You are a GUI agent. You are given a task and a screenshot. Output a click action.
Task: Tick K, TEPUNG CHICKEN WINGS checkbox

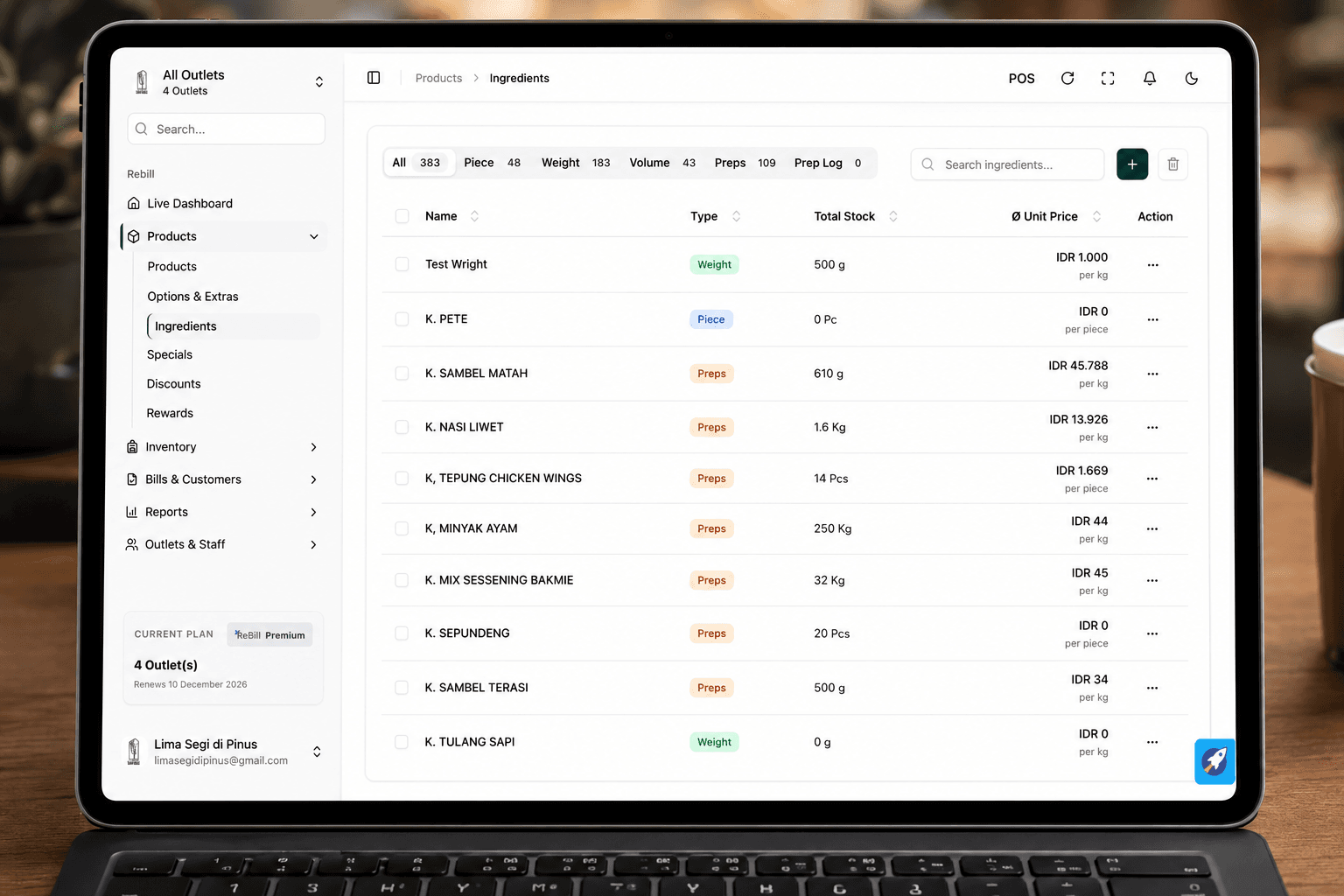[x=402, y=478]
